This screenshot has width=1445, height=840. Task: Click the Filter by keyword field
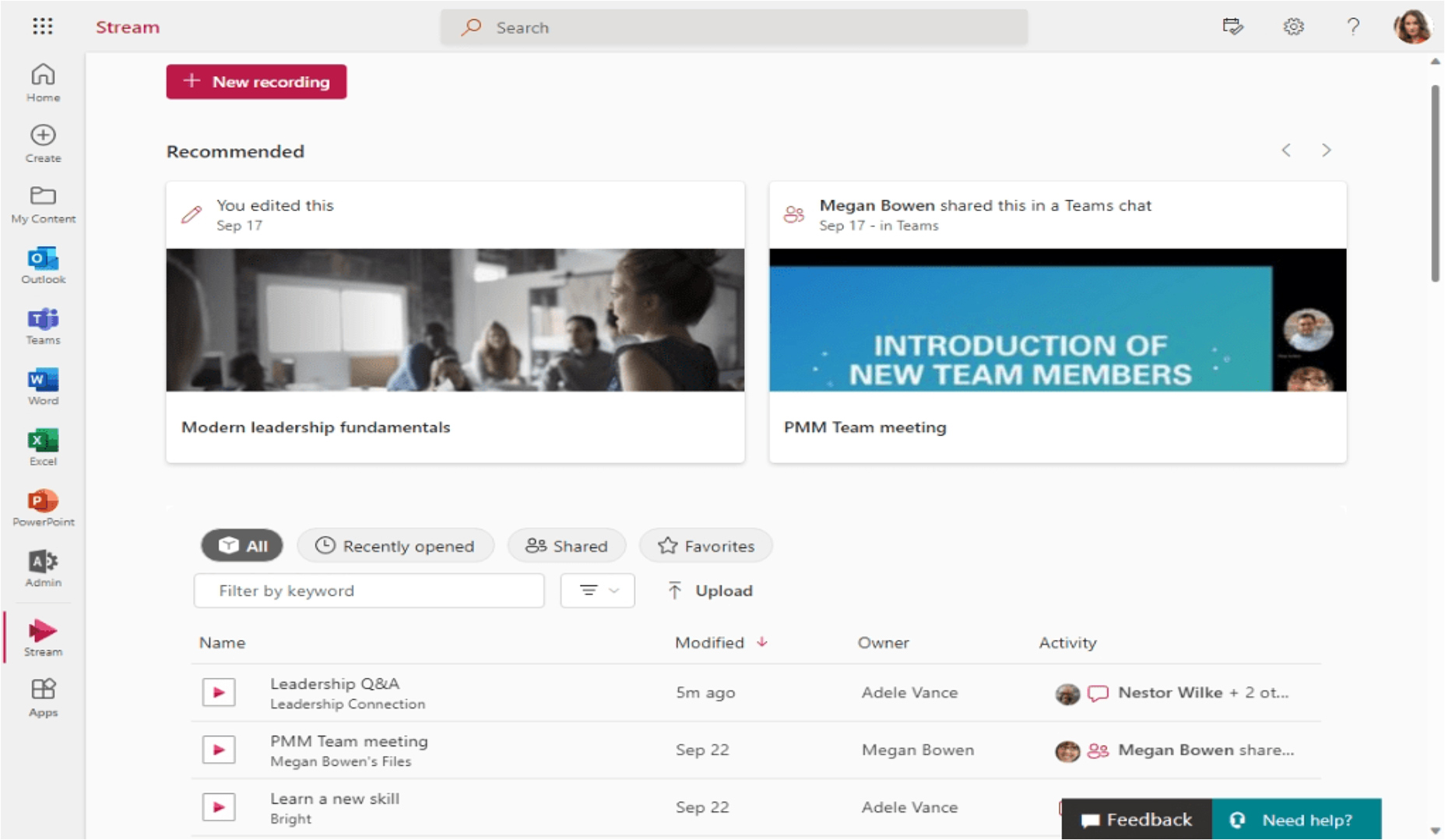coord(368,591)
